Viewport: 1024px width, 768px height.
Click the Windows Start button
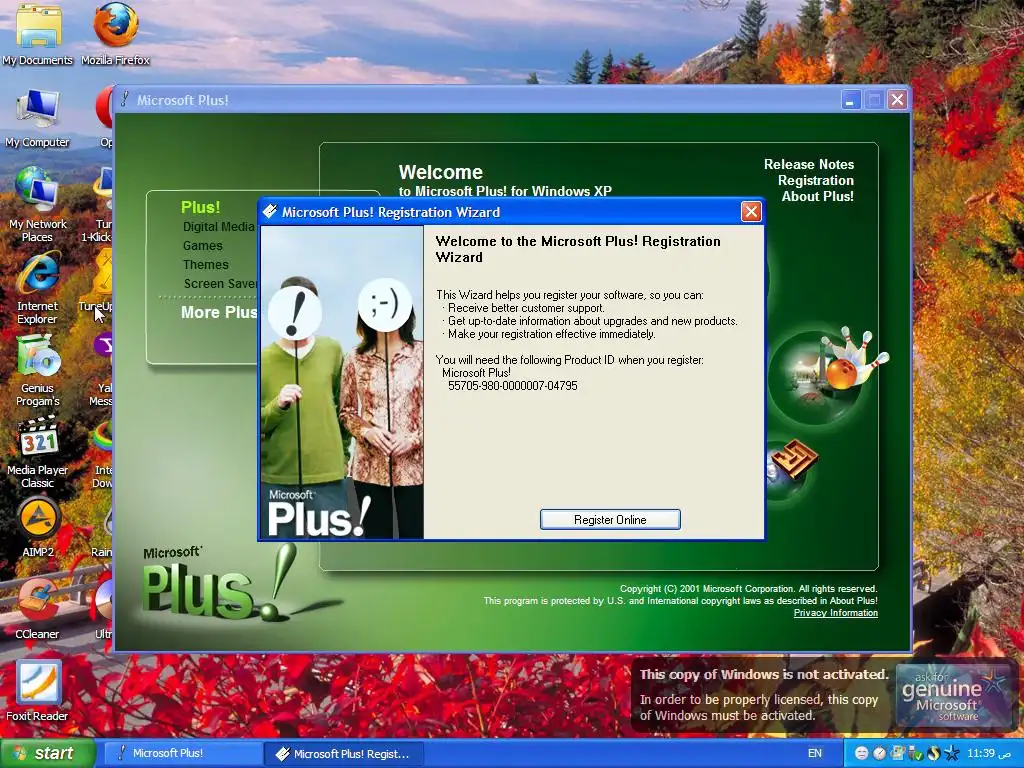[46, 754]
